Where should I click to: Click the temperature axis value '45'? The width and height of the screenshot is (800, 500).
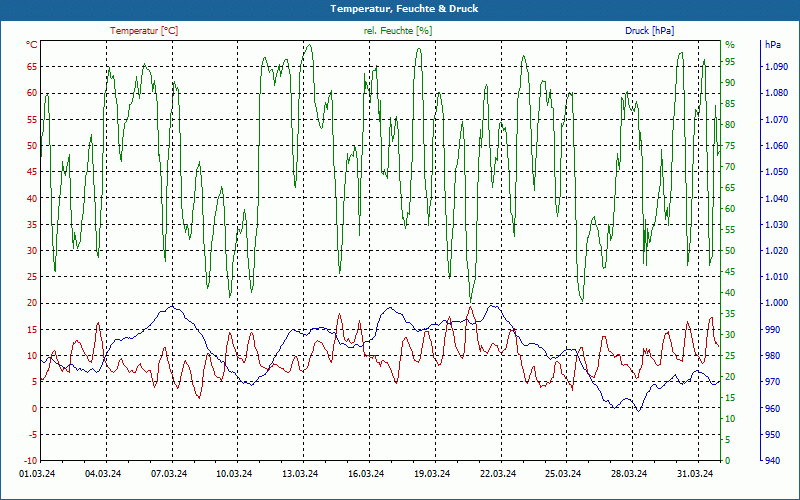pyautogui.click(x=32, y=172)
